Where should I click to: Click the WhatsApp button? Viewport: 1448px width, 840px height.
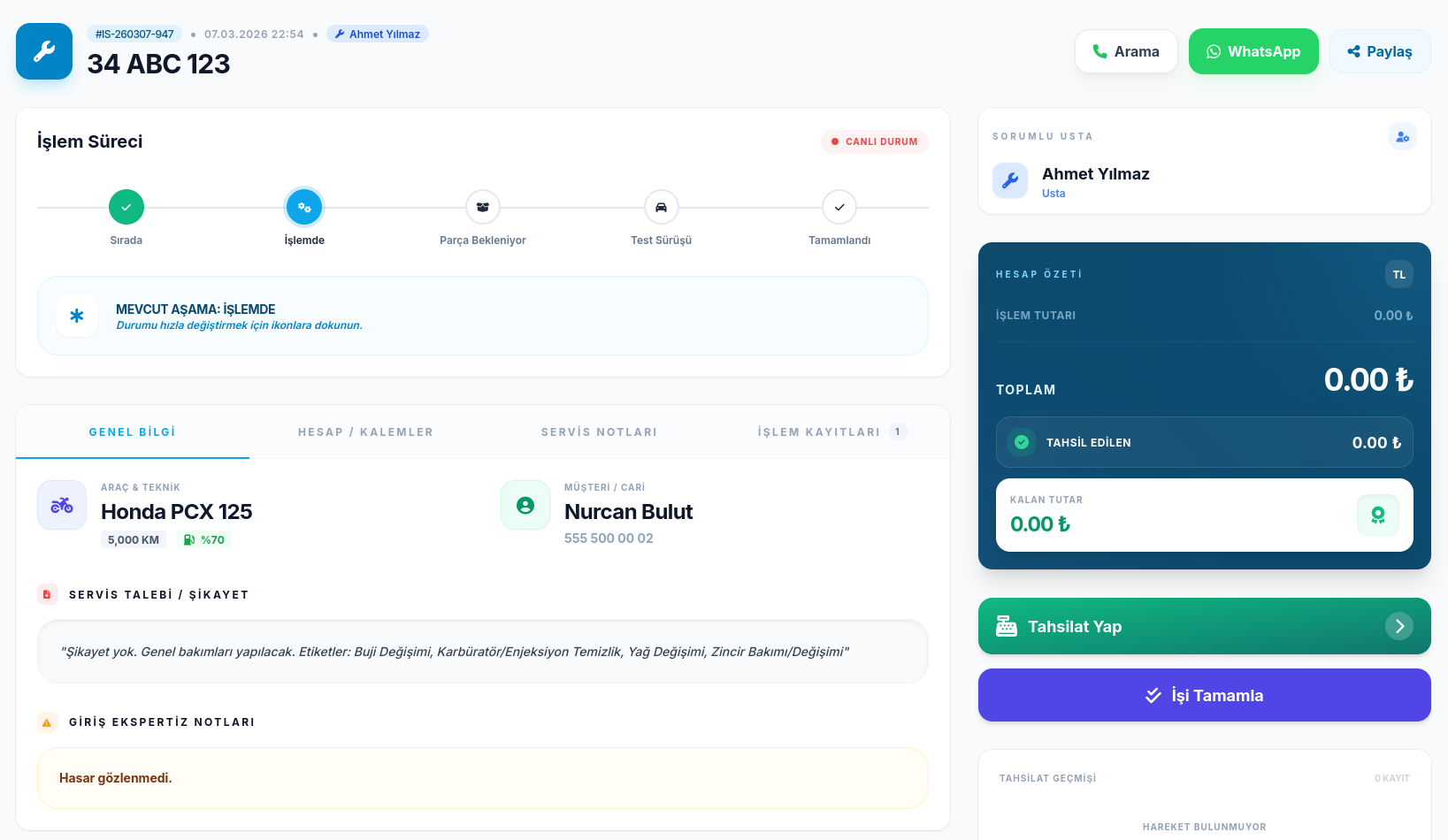tap(1253, 51)
